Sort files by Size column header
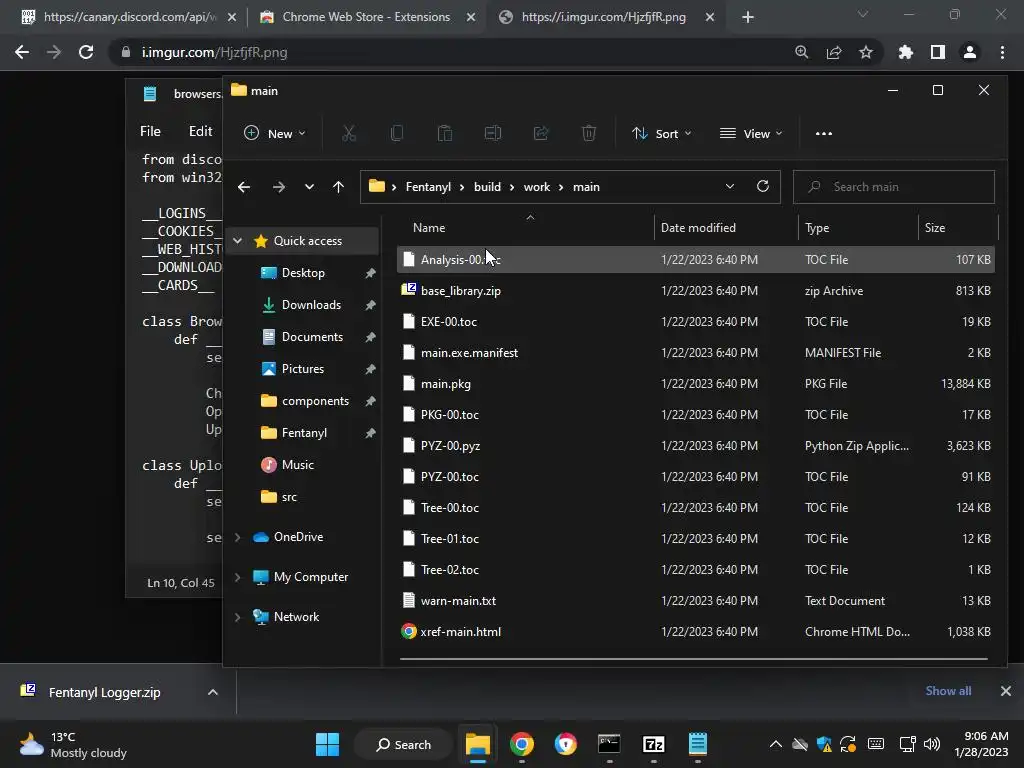Screen dimensions: 1024x768 (935, 228)
